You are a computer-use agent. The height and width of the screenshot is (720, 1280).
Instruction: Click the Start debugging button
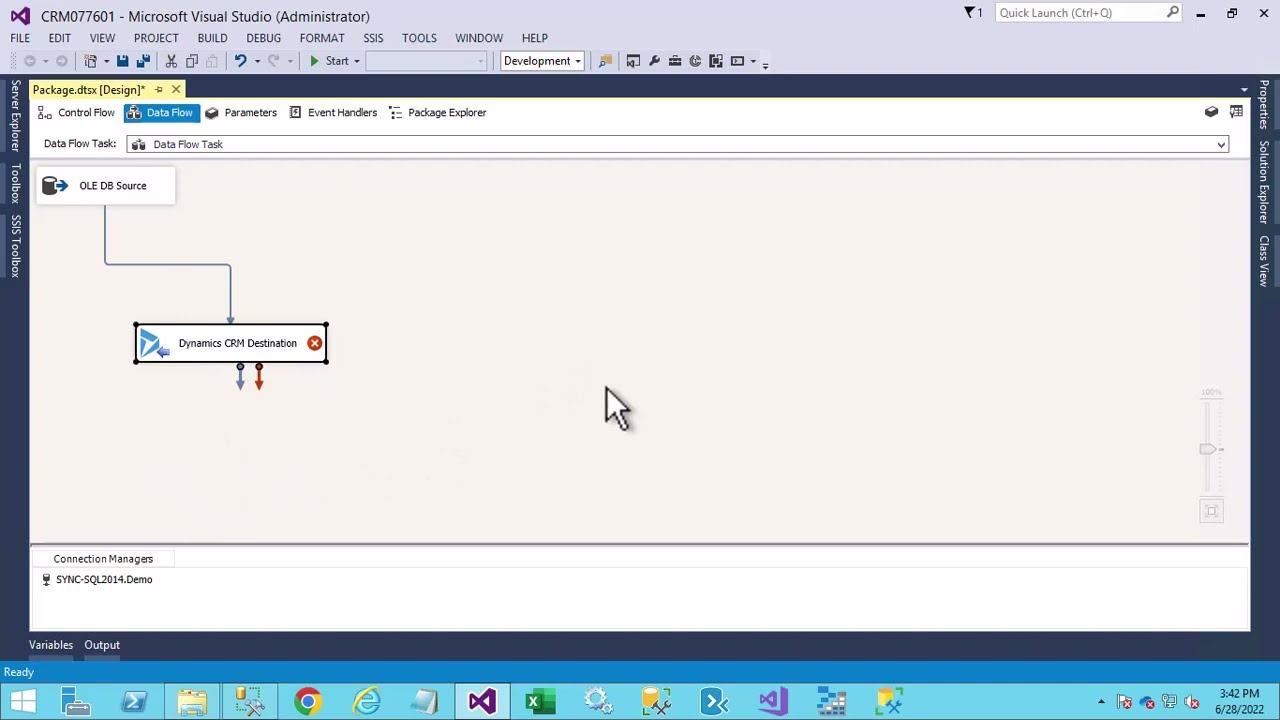[x=329, y=61]
